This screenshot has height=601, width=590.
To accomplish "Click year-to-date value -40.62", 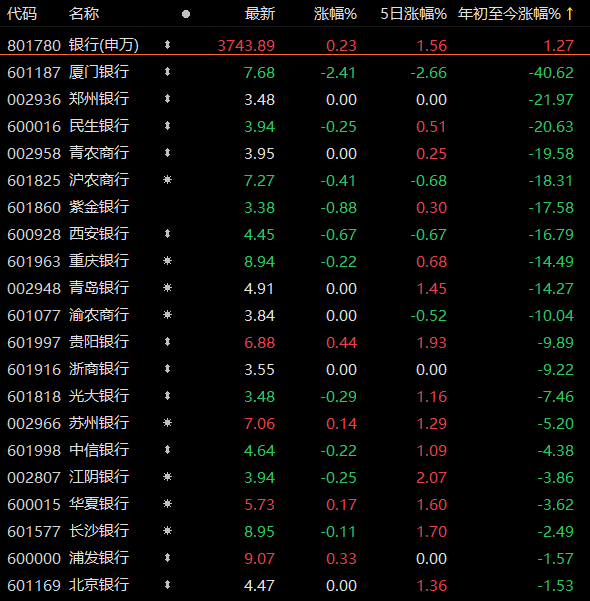I will tap(551, 73).
